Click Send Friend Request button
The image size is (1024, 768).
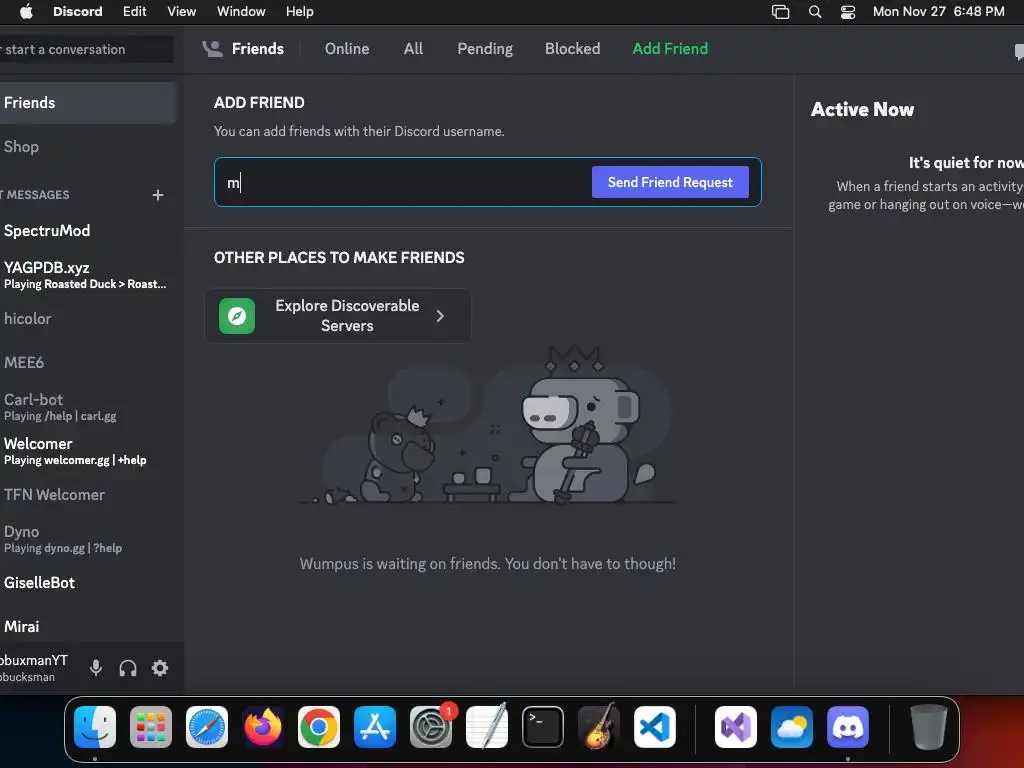click(670, 182)
